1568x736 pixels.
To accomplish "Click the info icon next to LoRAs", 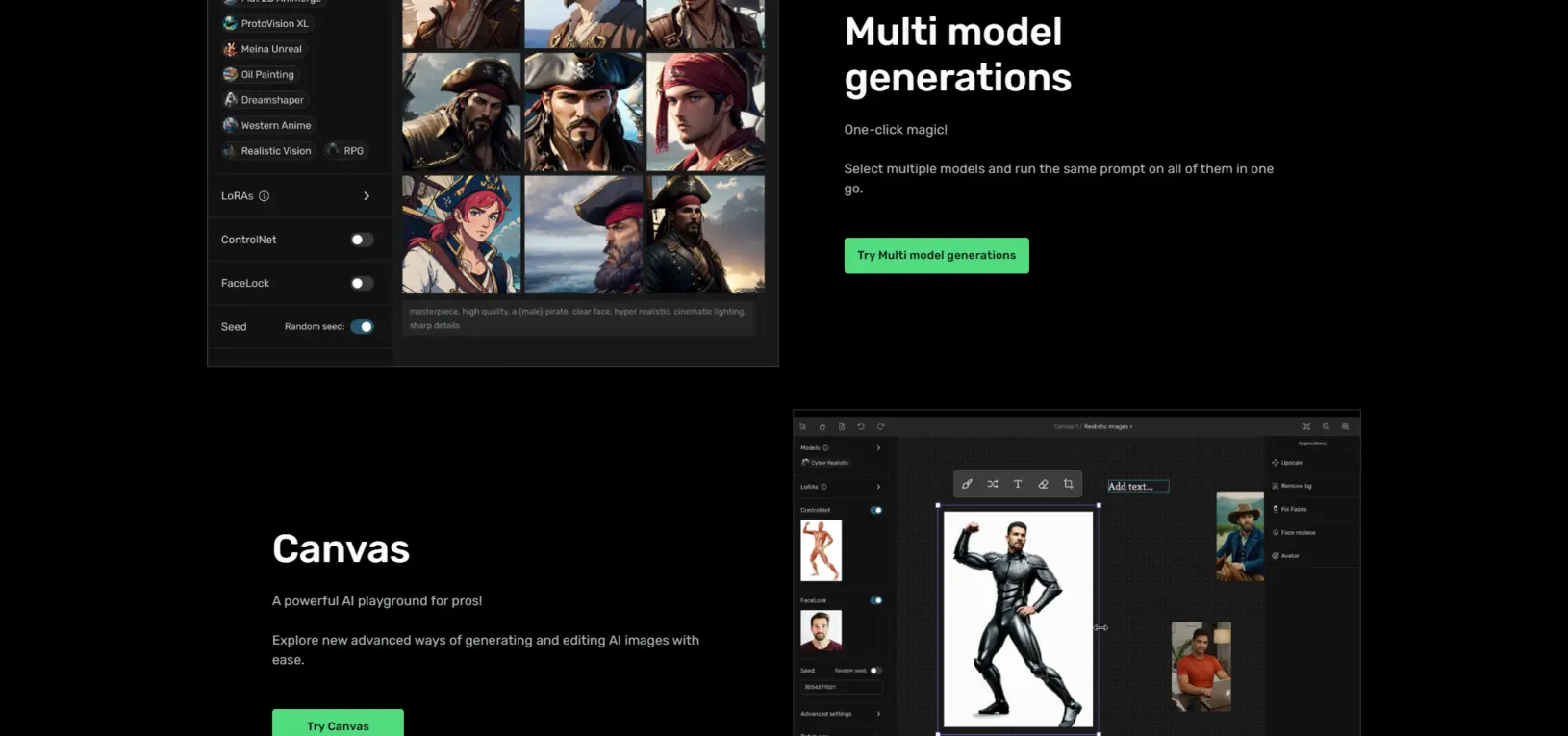I will click(264, 196).
